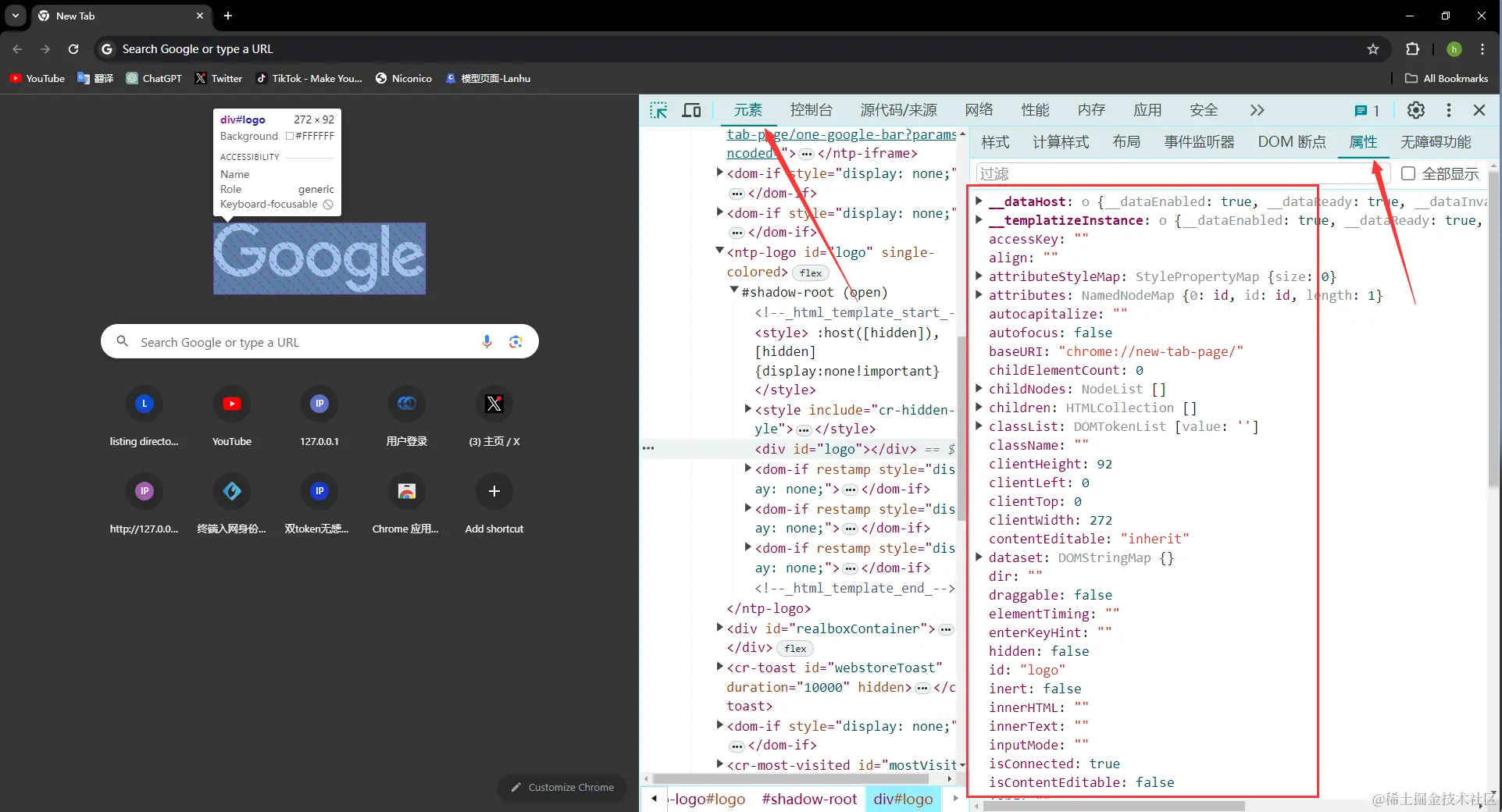This screenshot has width=1502, height=812.
Task: Expand the attributeStyleMap property
Action: [x=979, y=276]
